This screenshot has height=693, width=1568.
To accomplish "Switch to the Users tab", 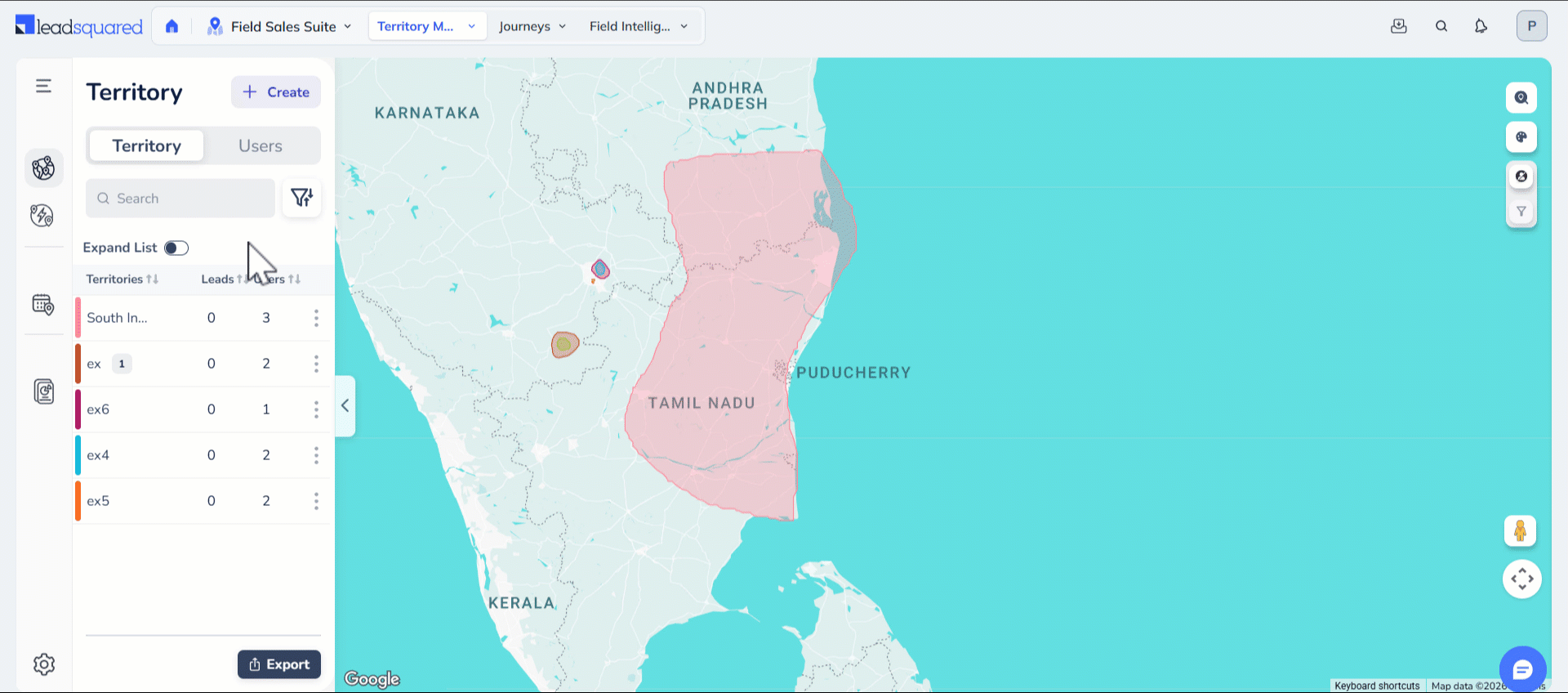I will click(x=261, y=145).
